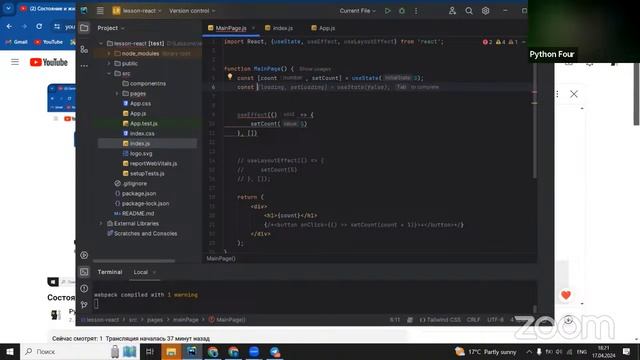Select the Local terminal tab
640x360 pixels.
140,272
